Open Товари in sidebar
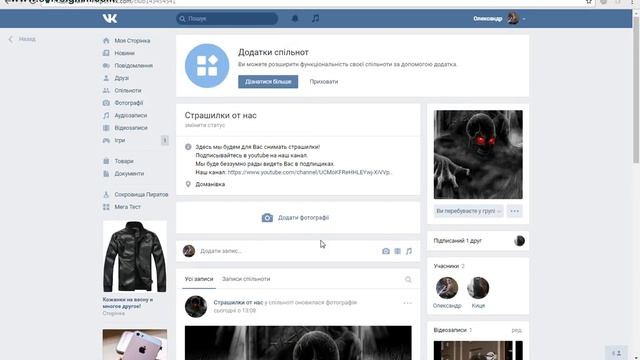 click(124, 161)
